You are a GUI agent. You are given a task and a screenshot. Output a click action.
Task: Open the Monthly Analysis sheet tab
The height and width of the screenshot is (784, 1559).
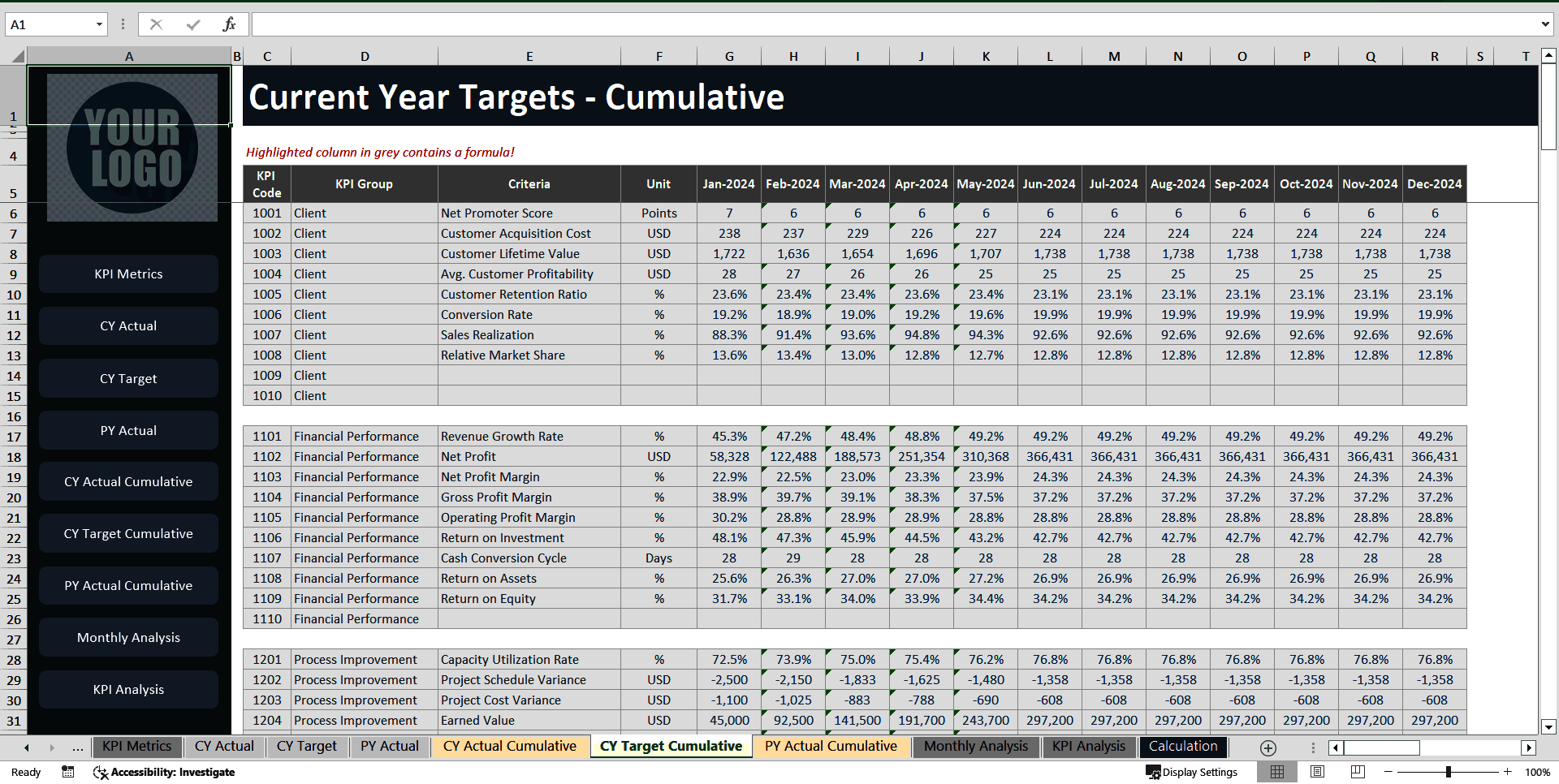coord(976,747)
